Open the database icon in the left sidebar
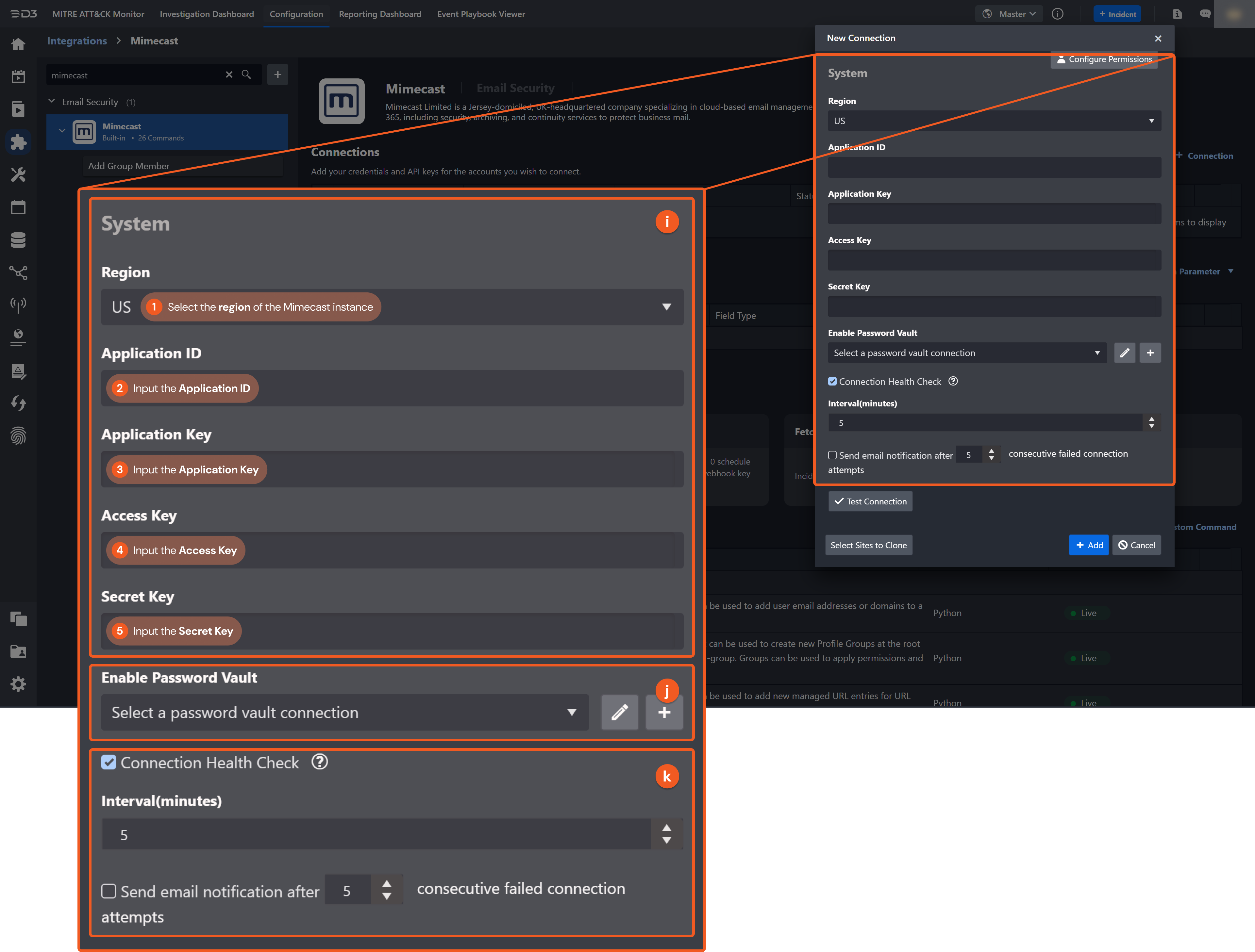The height and width of the screenshot is (952, 1255). [19, 239]
